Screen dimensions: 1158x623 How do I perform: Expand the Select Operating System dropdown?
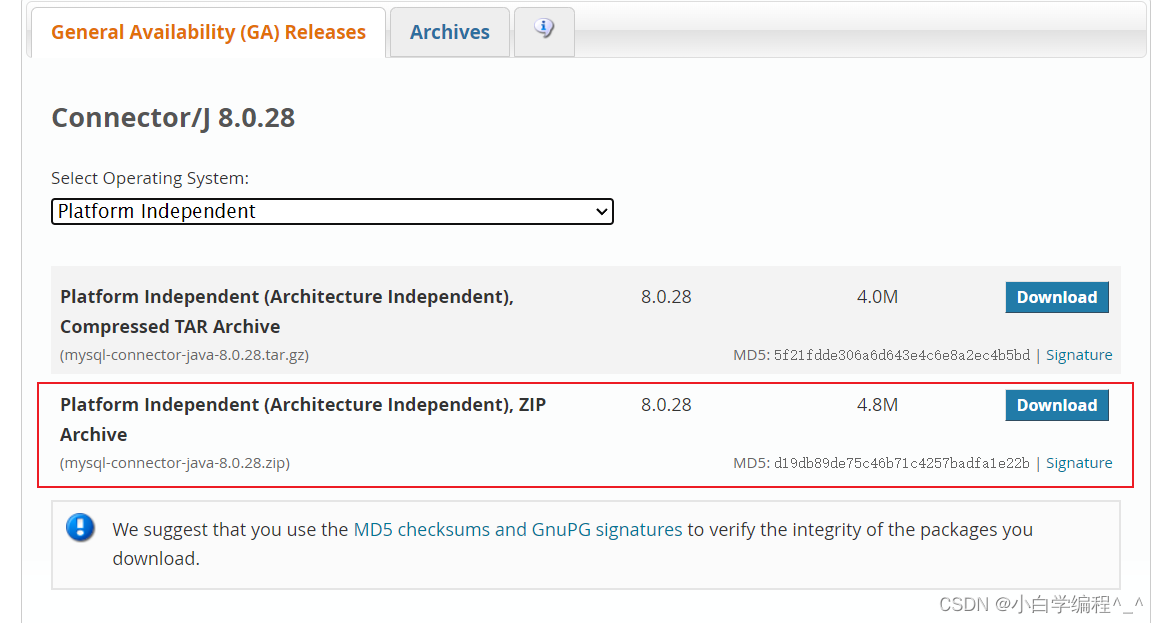pos(332,211)
